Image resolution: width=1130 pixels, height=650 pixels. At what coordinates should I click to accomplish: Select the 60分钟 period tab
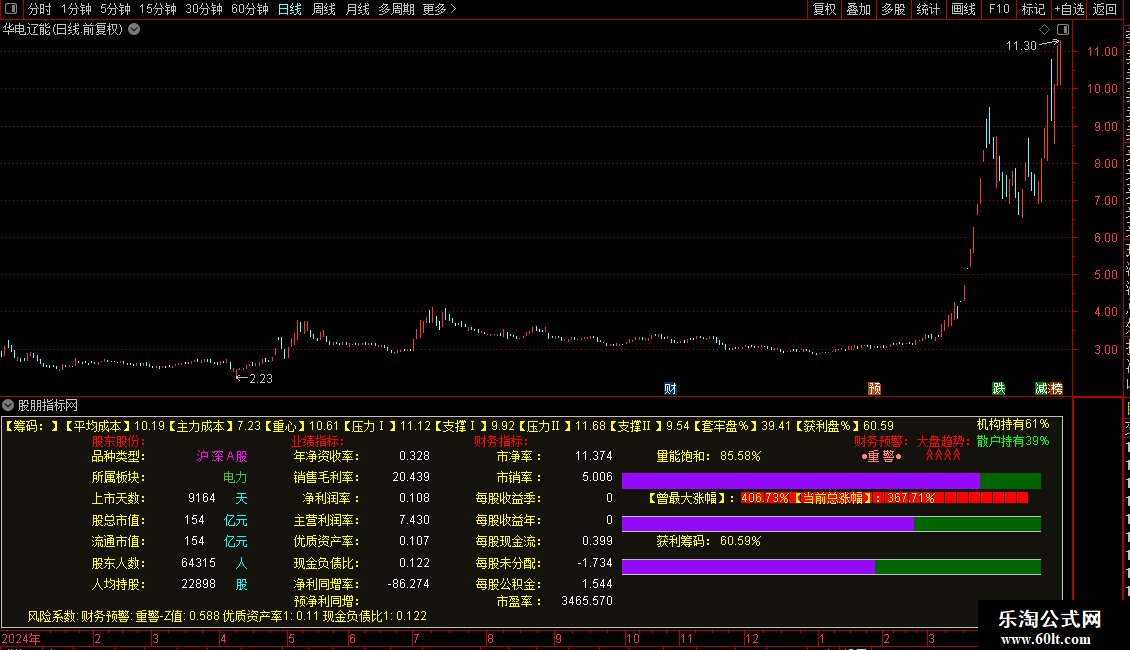coord(249,9)
